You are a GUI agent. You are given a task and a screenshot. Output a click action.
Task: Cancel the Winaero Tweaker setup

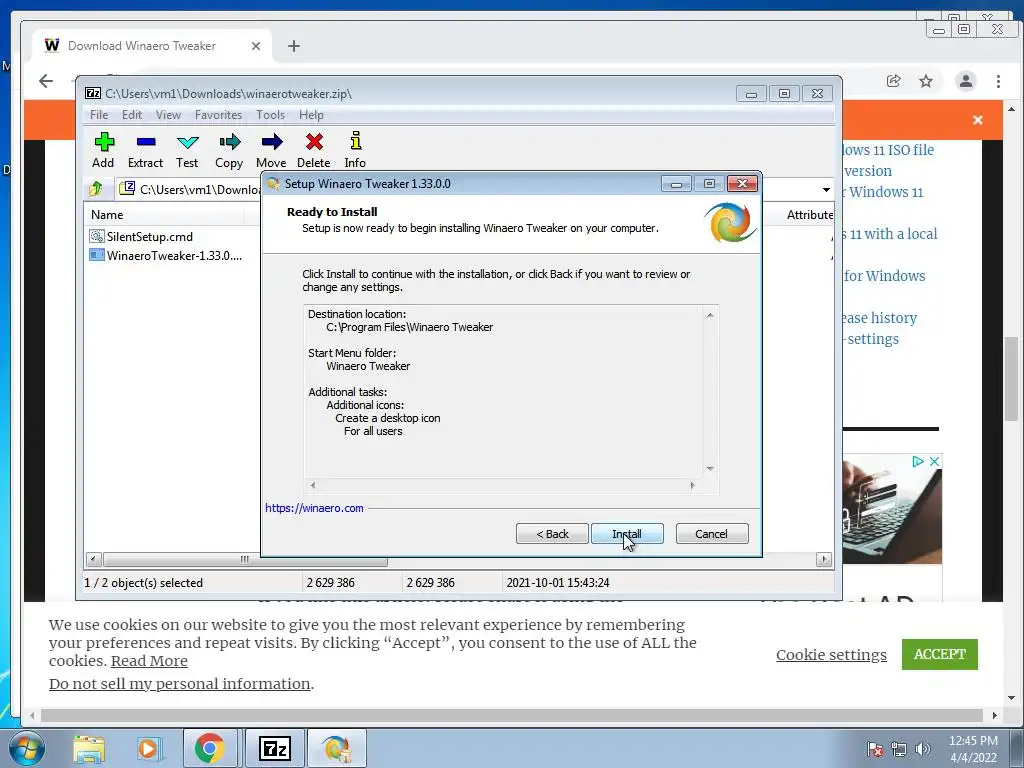coord(712,534)
